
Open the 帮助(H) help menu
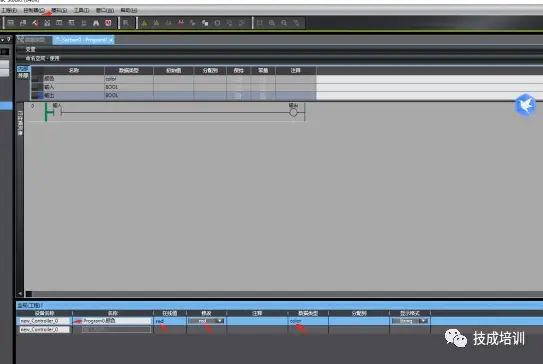[128, 10]
